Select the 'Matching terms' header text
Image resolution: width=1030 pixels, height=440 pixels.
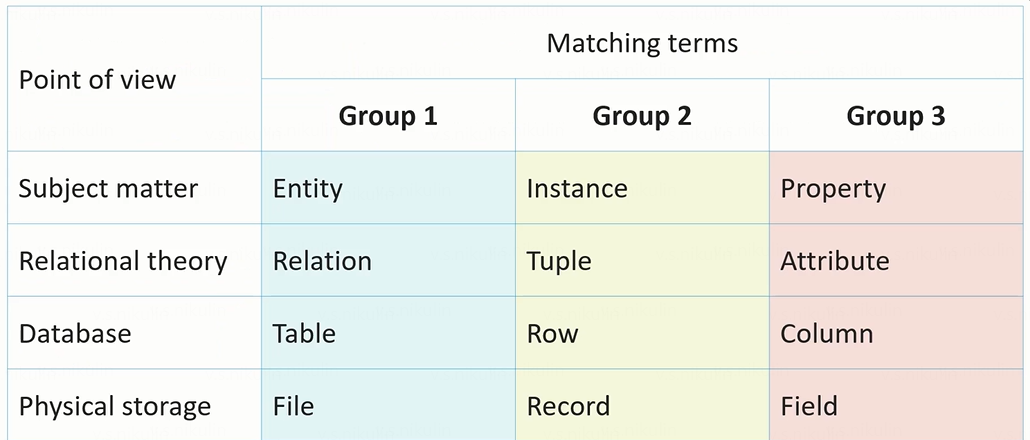click(642, 44)
